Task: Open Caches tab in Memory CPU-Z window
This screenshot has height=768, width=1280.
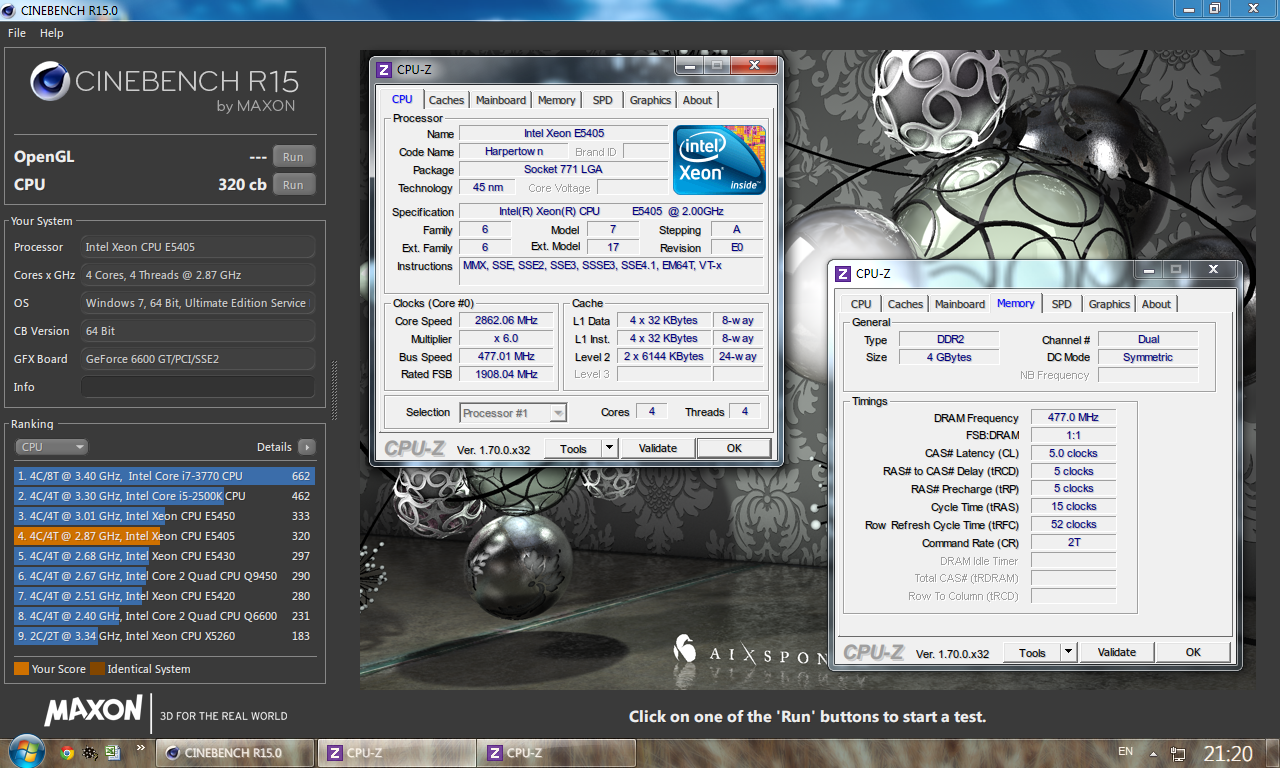Action: coord(906,304)
